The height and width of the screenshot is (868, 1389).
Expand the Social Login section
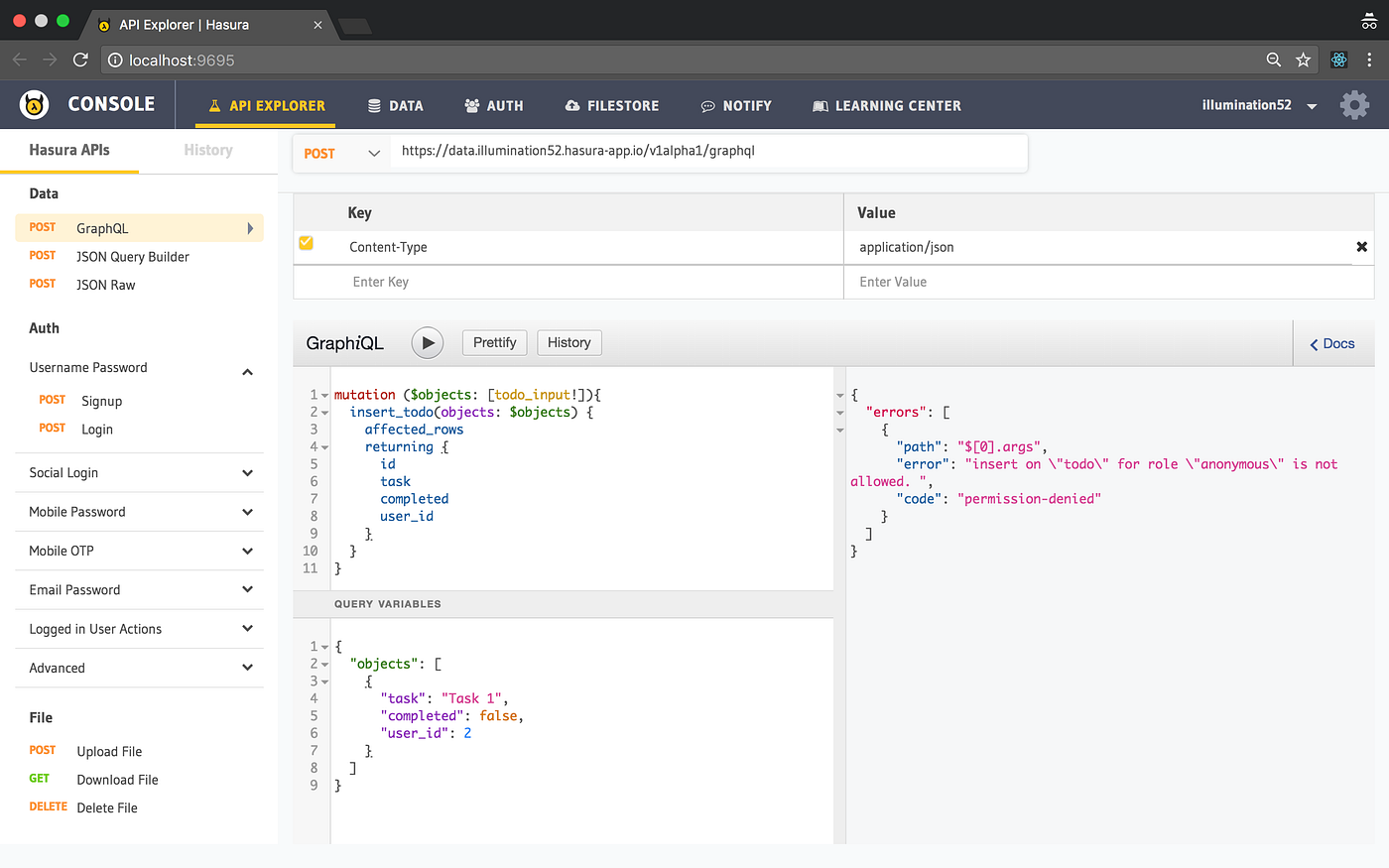[x=139, y=472]
